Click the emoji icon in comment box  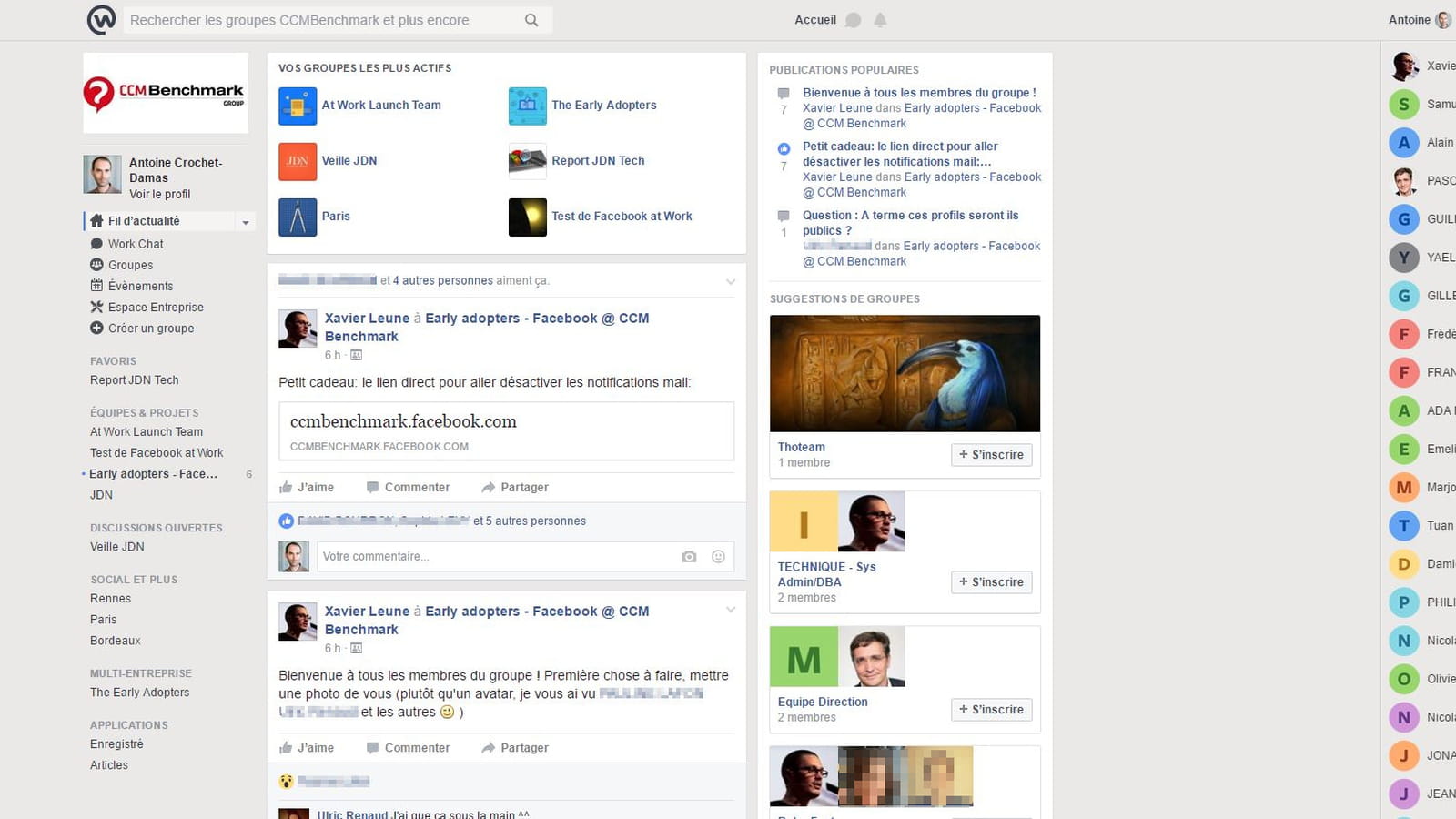point(718,556)
